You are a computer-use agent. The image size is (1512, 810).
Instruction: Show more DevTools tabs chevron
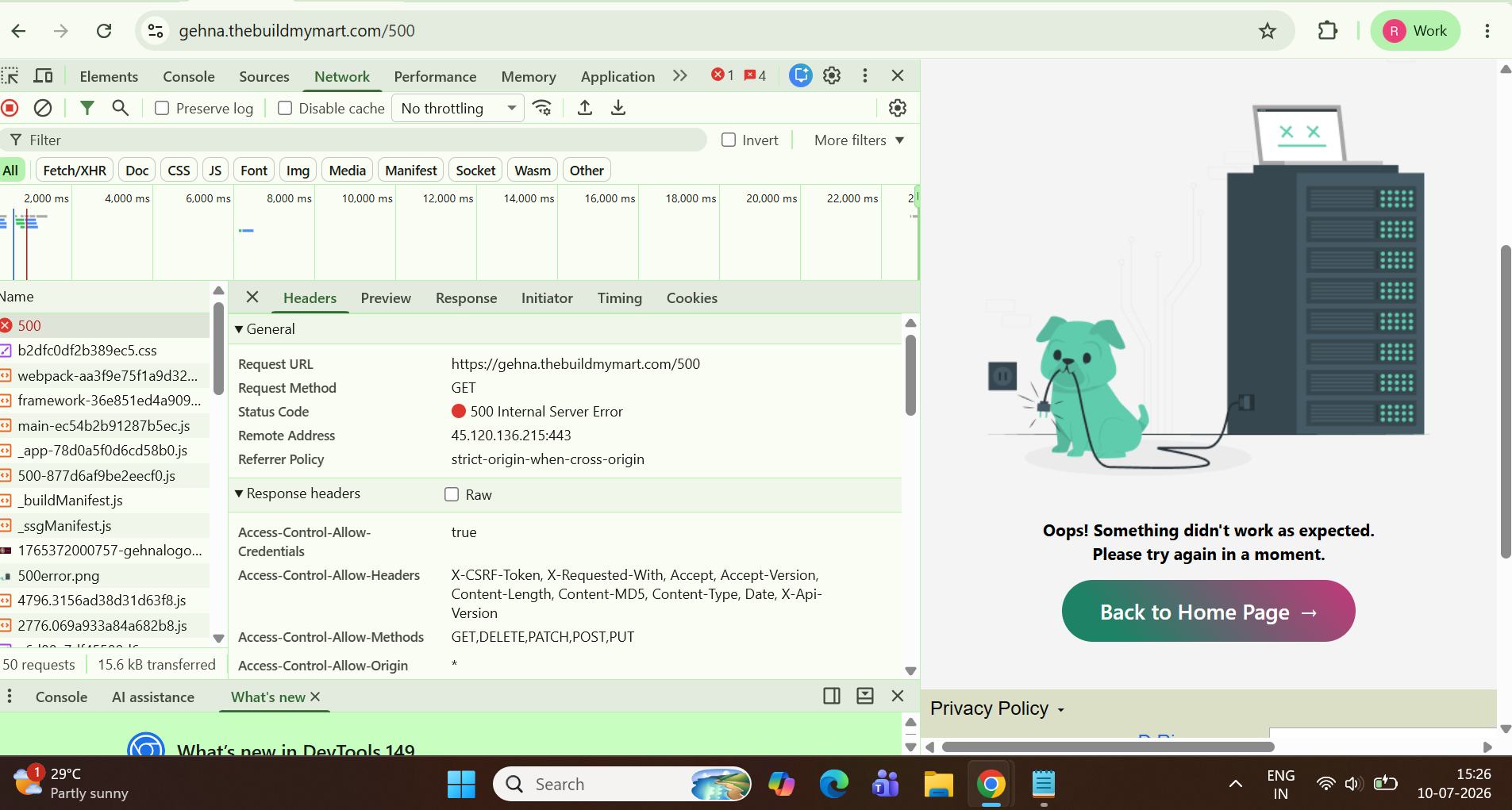(680, 75)
